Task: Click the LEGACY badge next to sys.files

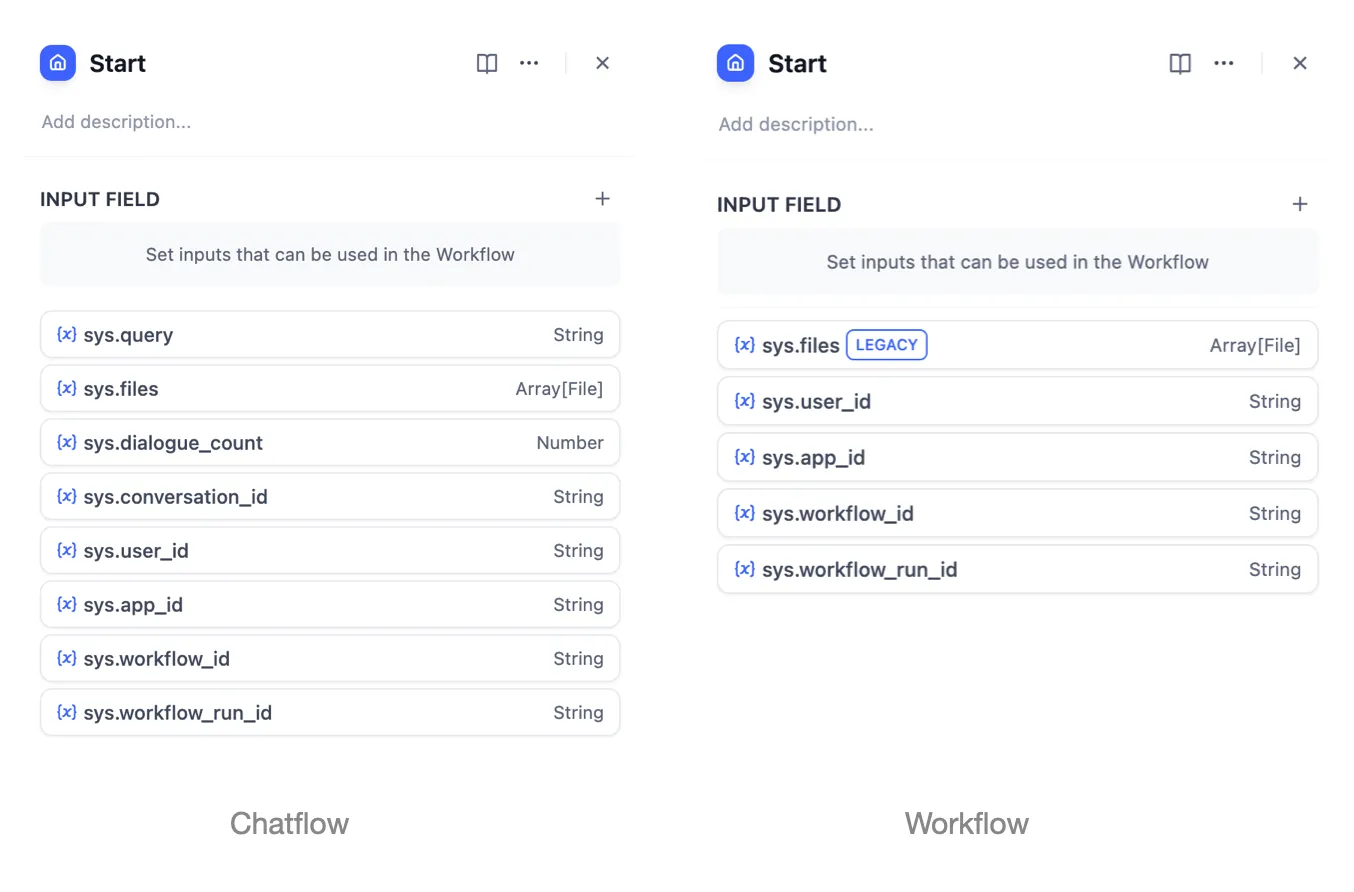Action: click(886, 345)
